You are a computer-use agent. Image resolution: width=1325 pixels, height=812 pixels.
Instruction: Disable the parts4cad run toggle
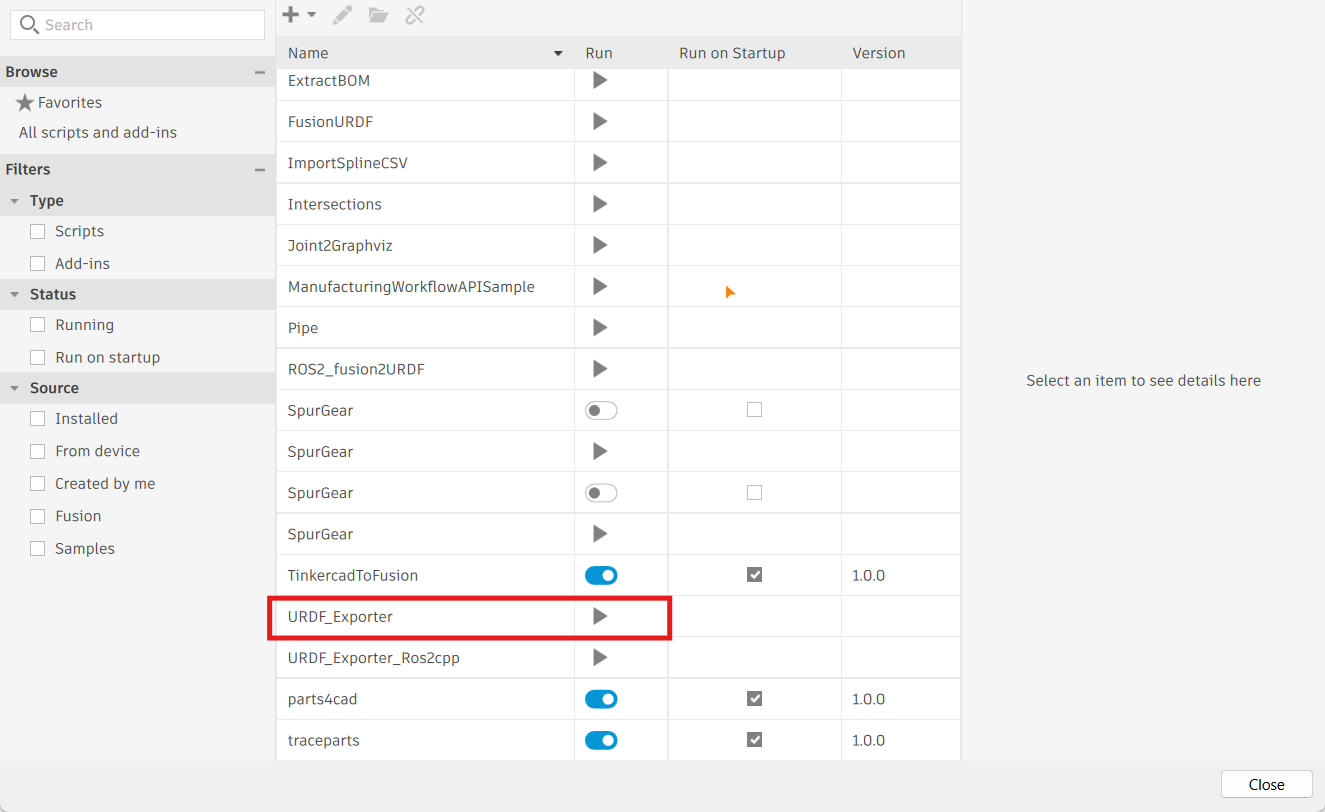click(x=601, y=700)
